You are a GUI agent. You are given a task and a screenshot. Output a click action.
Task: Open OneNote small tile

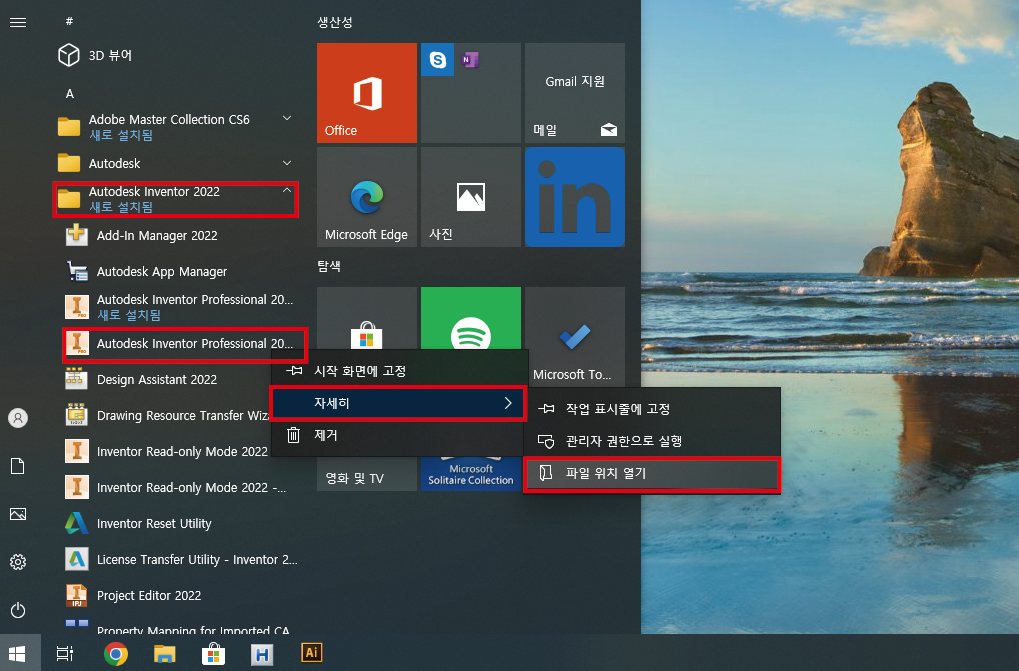[x=470, y=60]
